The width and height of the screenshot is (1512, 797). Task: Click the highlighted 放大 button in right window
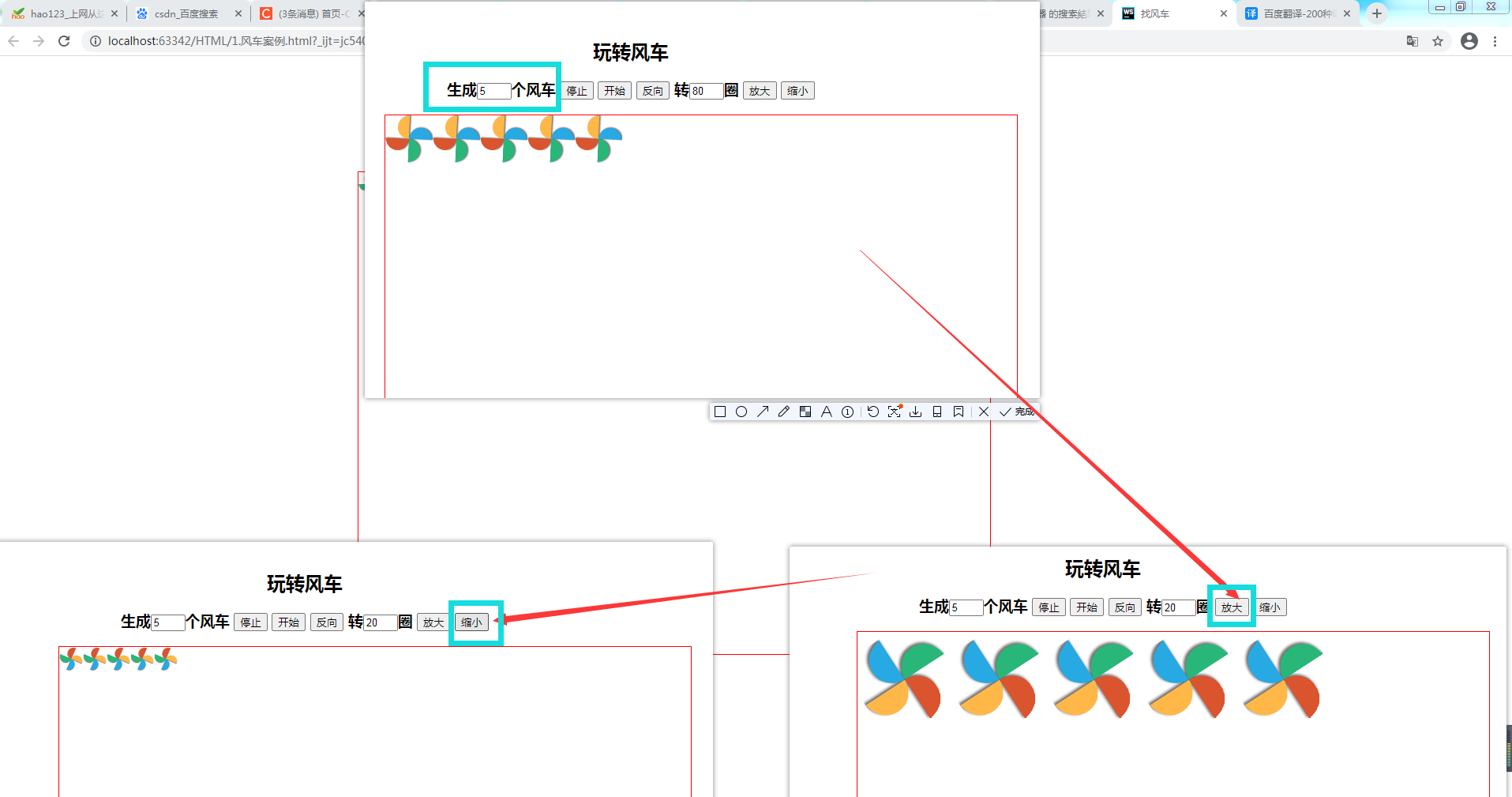pyautogui.click(x=1231, y=607)
